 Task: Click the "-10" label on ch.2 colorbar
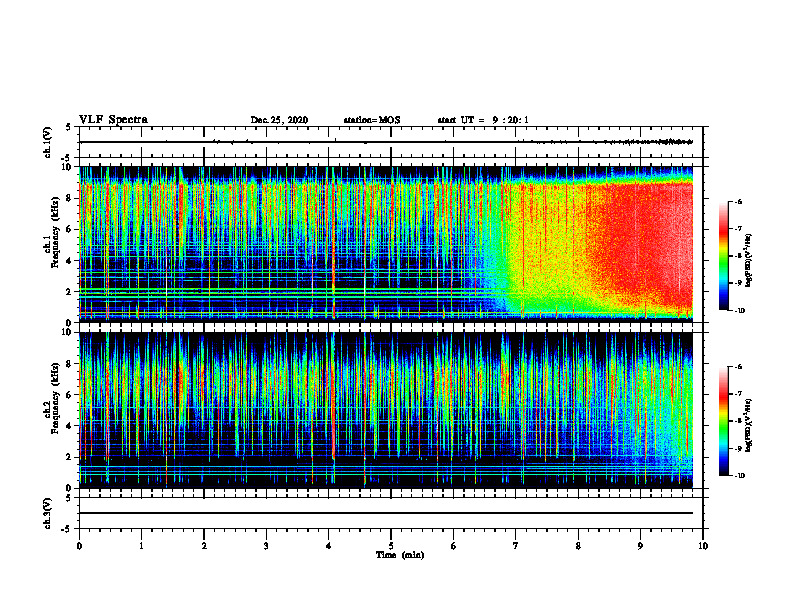(738, 476)
